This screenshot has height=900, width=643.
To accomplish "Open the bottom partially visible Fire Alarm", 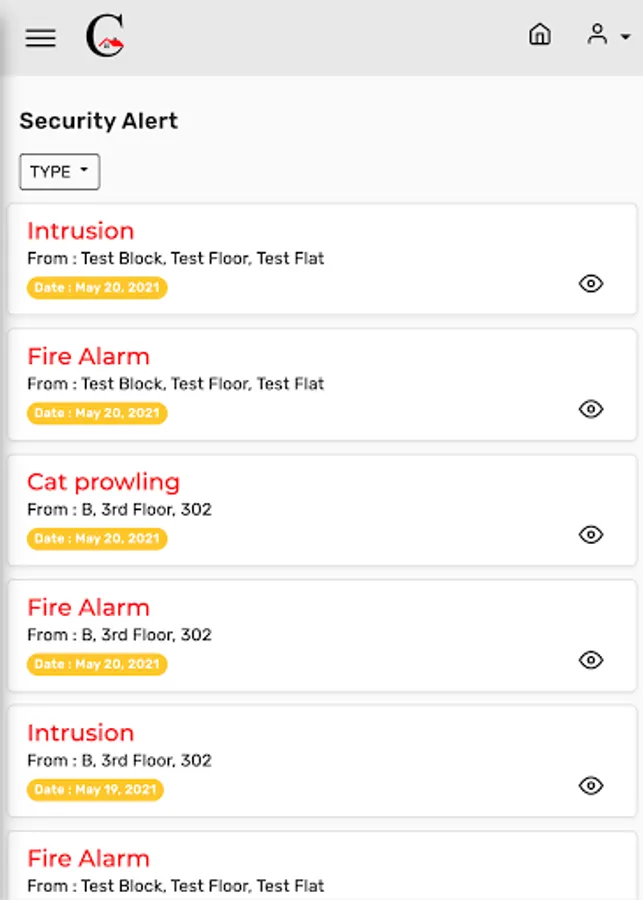I will 88,859.
